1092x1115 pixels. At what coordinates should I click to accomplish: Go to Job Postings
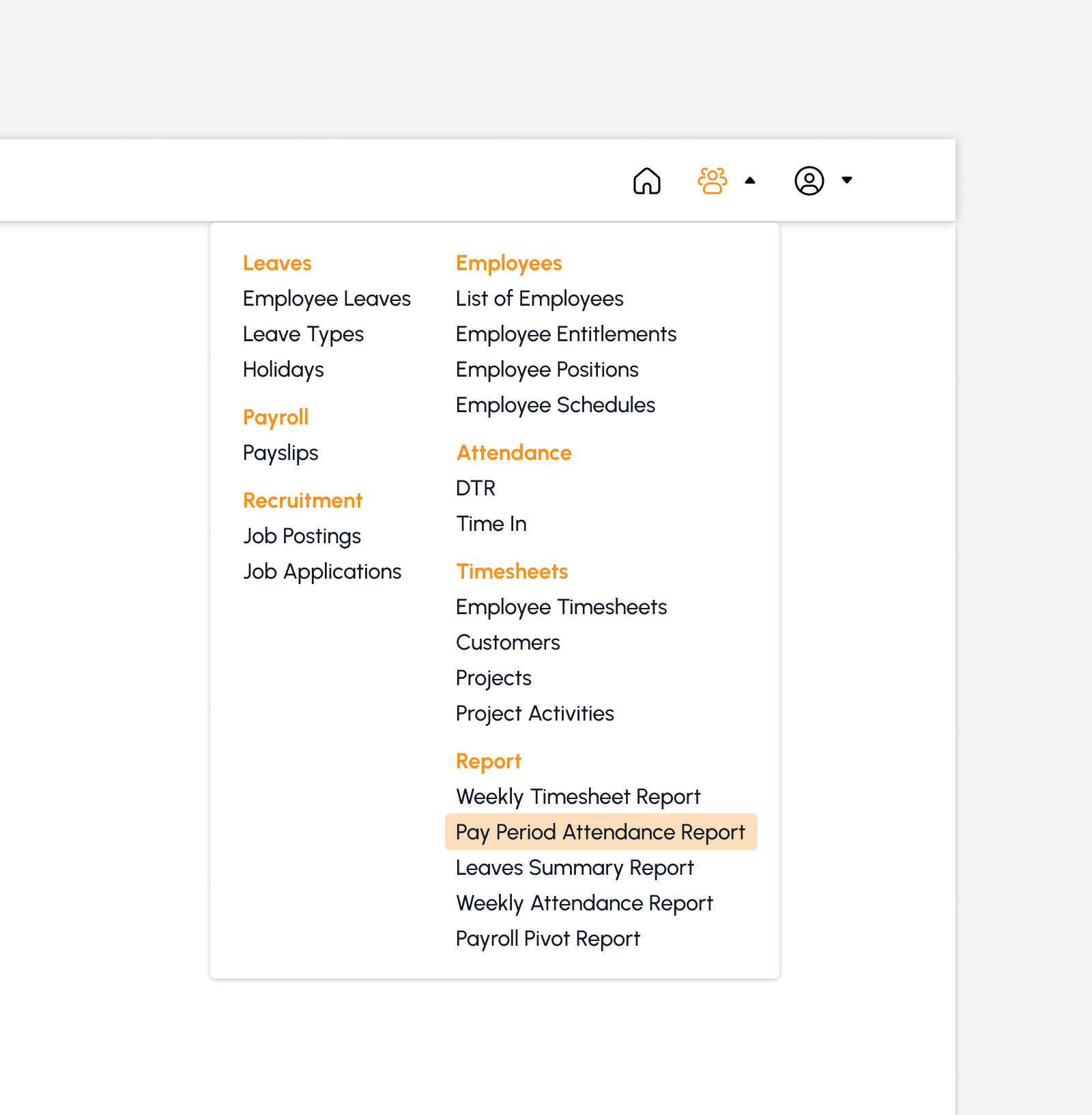click(x=302, y=536)
